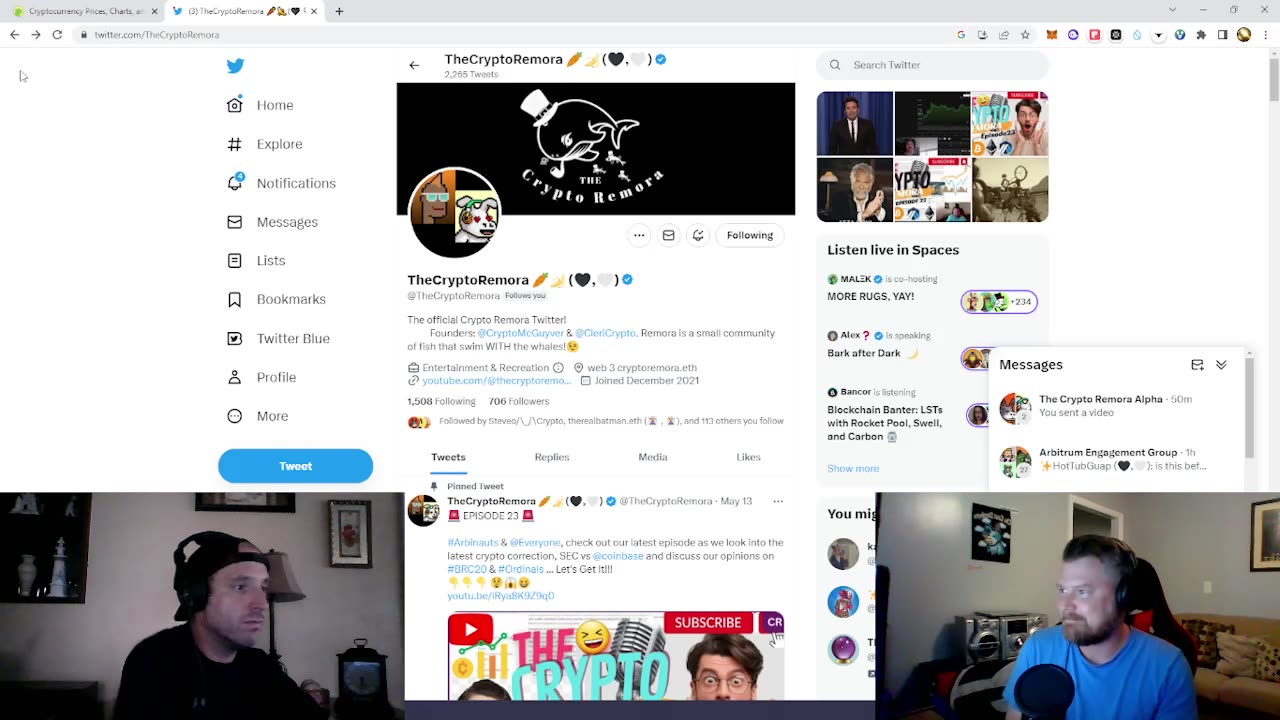Click the Entertainment & Recreation info icon
Screen dimensions: 1280x720
click(x=558, y=368)
